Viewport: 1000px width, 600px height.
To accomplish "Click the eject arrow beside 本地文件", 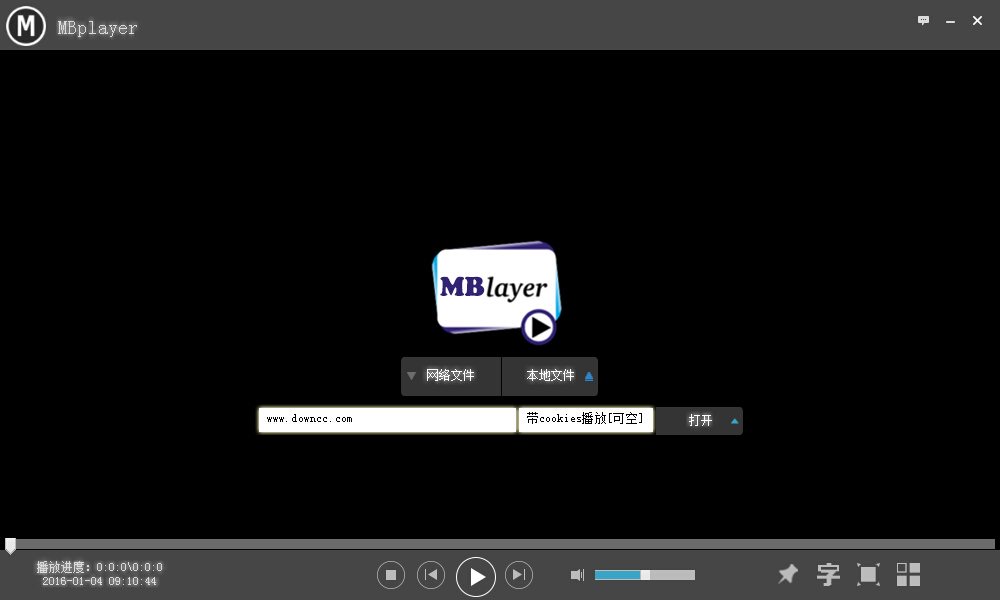I will [x=589, y=375].
